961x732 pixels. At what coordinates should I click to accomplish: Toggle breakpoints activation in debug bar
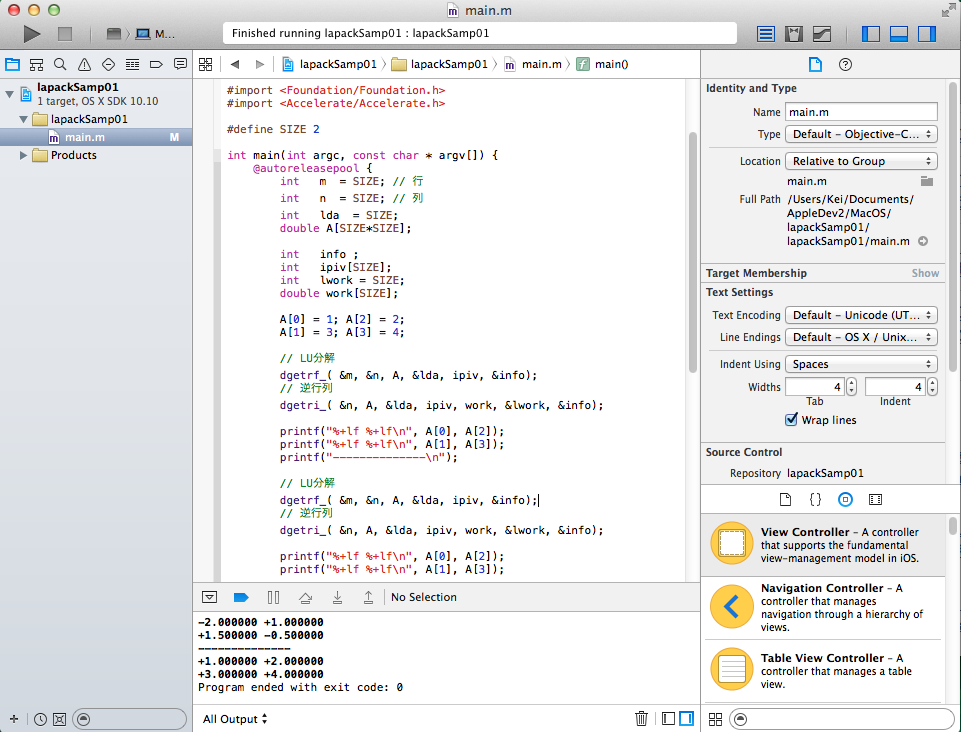240,597
